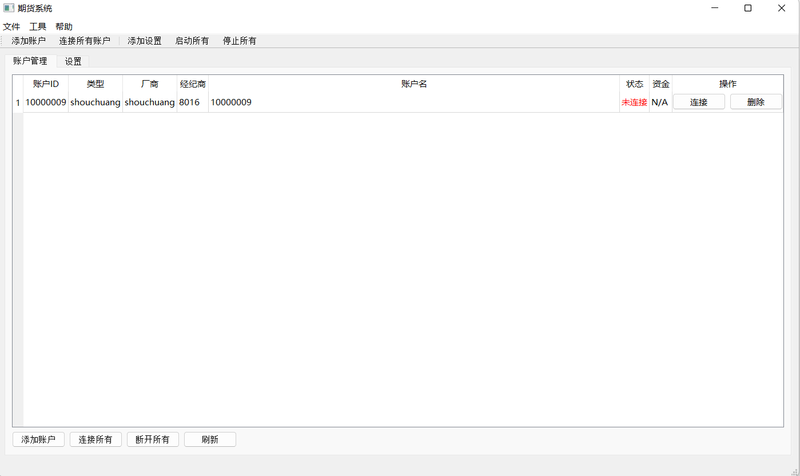
Task: Select the 账户ID column header
Action: [46, 84]
